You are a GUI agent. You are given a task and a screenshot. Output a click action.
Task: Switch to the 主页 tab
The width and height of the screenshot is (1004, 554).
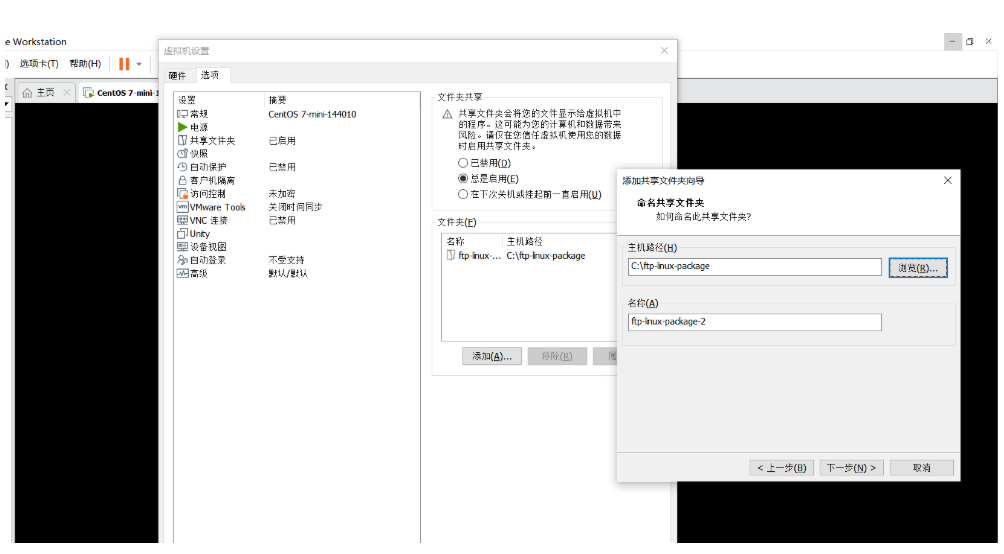[x=45, y=93]
